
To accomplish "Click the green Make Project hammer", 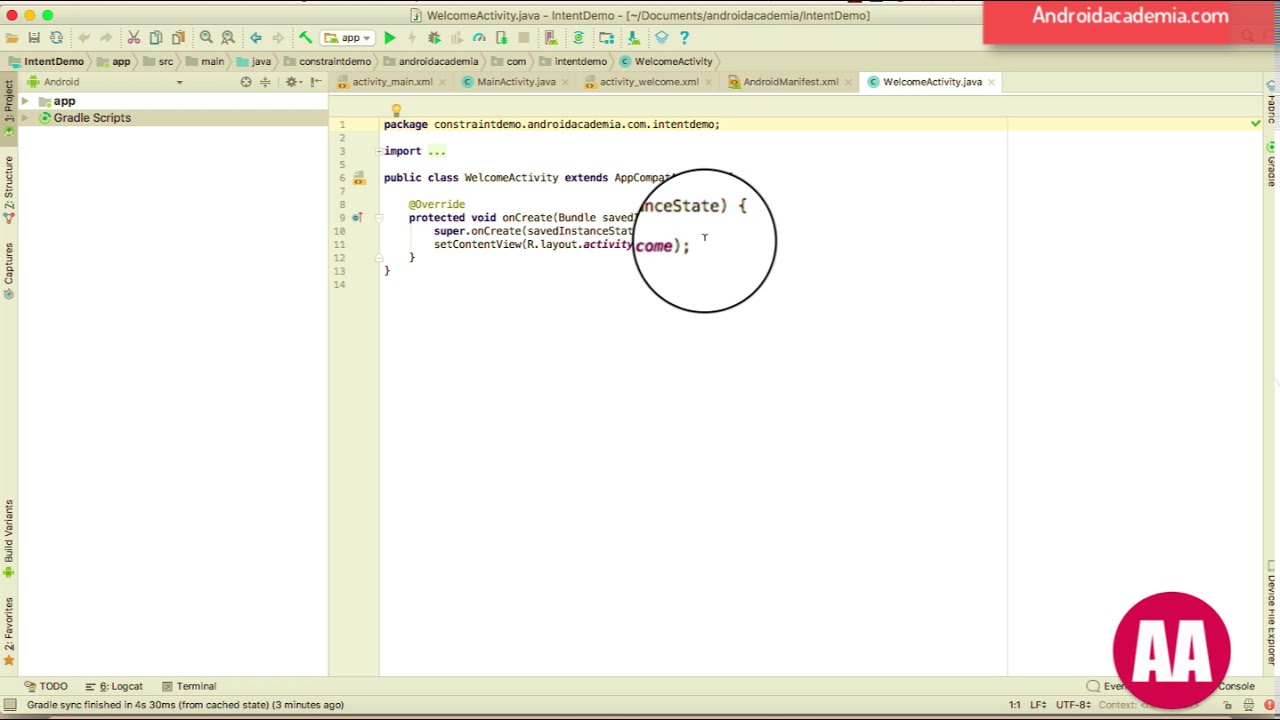I will click(x=306, y=38).
